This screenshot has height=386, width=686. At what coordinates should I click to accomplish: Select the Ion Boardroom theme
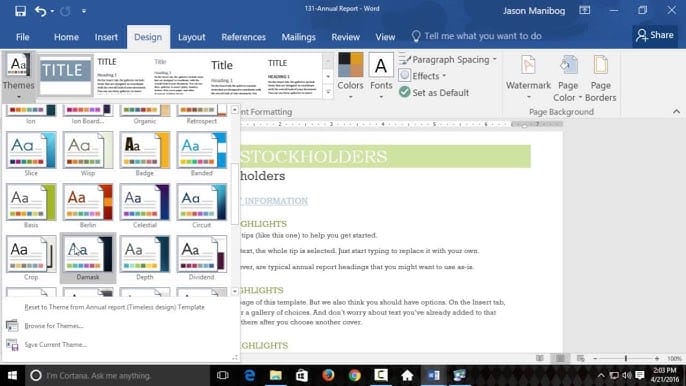point(88,115)
